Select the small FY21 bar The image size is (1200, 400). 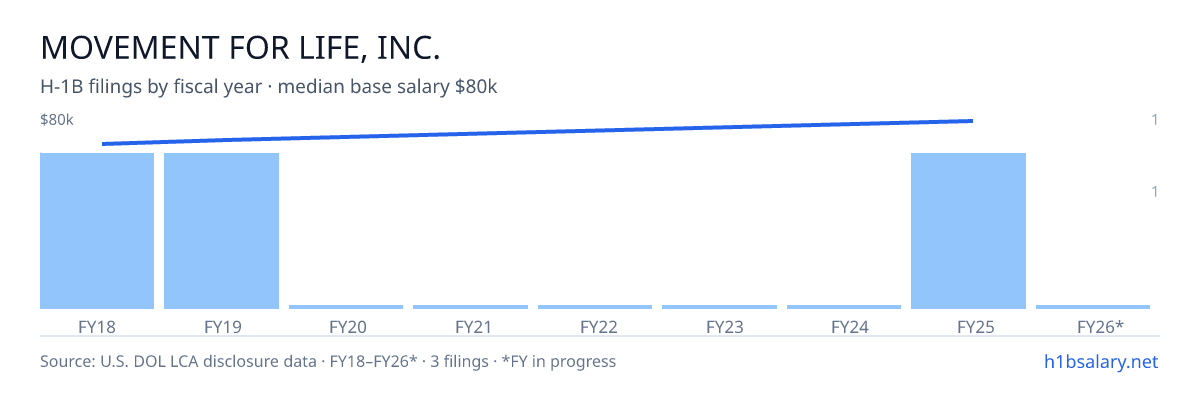[x=470, y=307]
